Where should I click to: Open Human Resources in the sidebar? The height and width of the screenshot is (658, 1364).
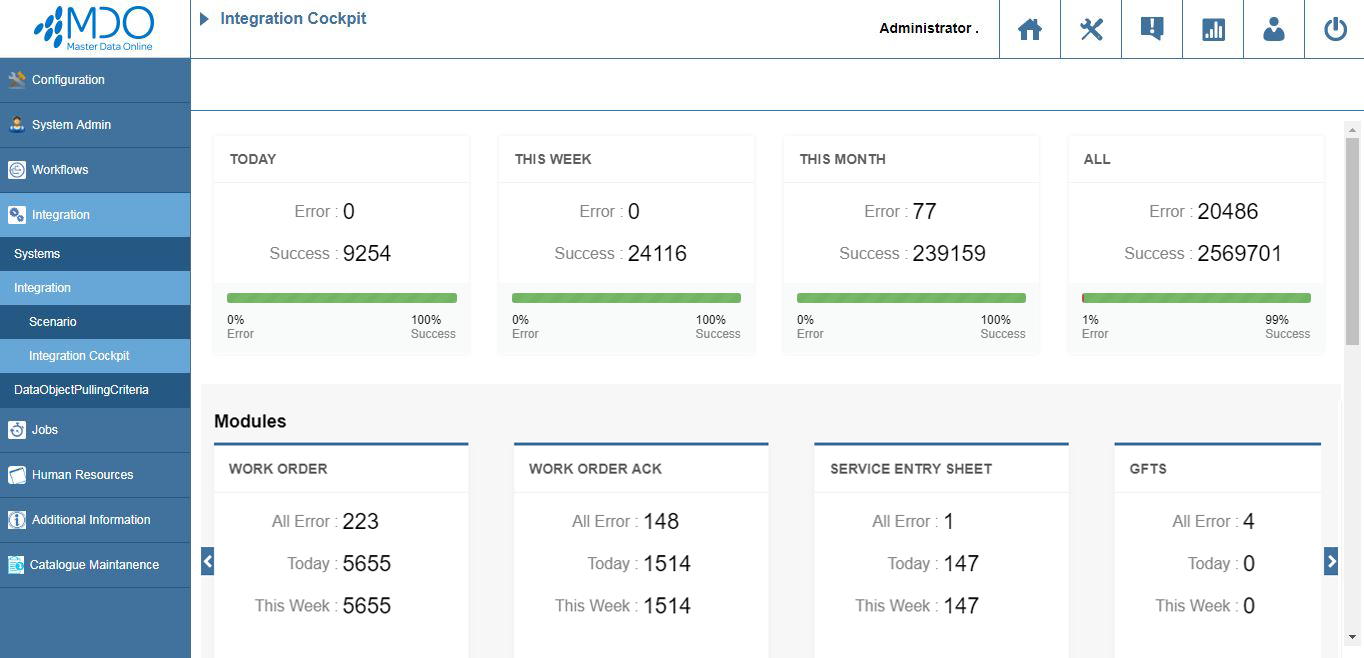95,475
